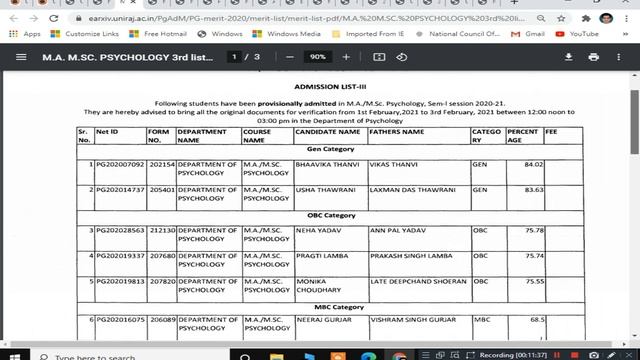Open Customize Links bookmark
Image resolution: width=640 pixels, height=360 pixels.
[84, 34]
